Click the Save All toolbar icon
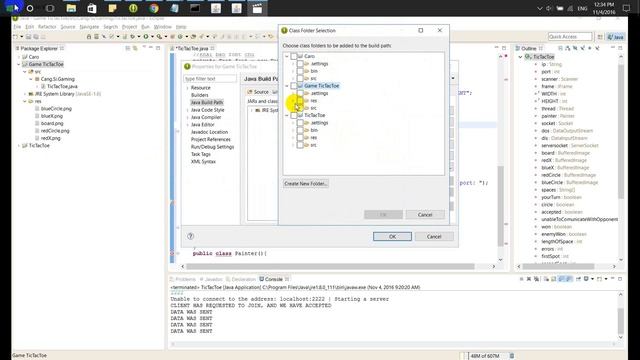The image size is (640, 360). click(36, 37)
